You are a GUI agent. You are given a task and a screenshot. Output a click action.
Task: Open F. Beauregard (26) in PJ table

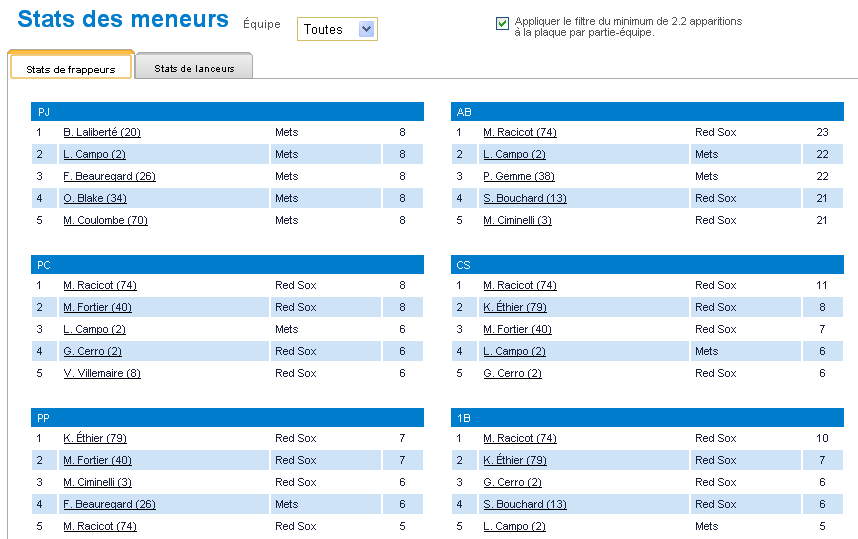coord(109,176)
